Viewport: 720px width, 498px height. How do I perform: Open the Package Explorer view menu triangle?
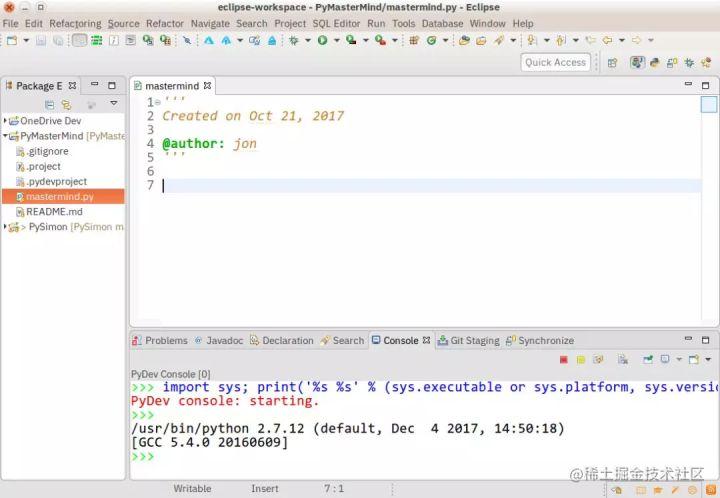point(113,103)
